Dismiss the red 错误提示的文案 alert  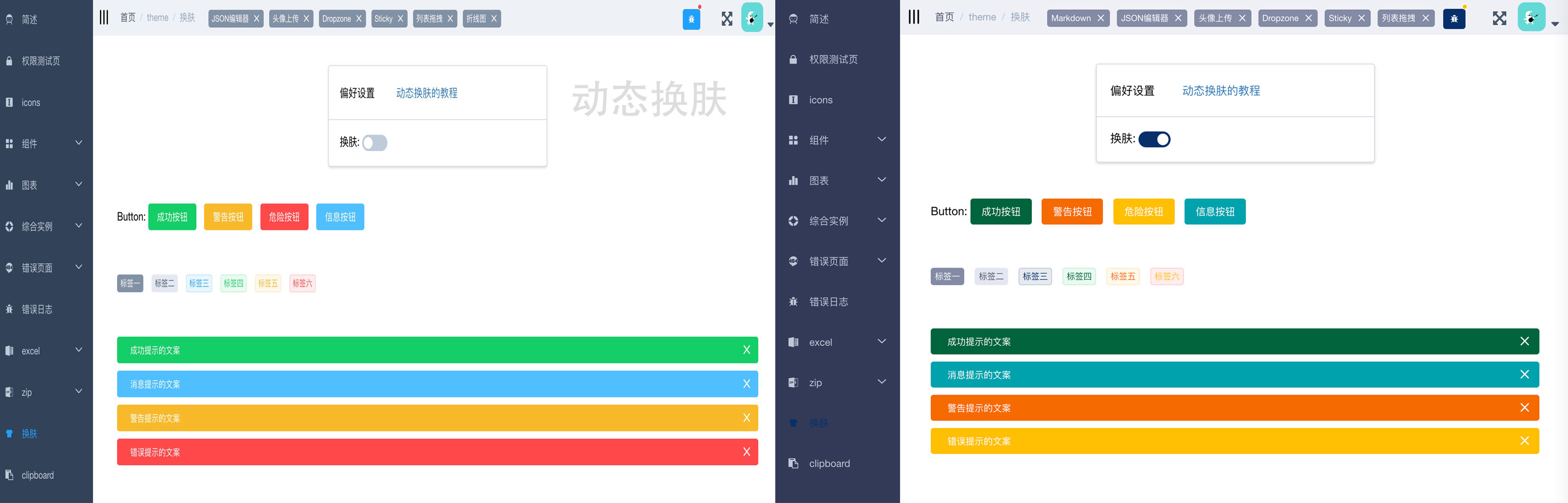pyautogui.click(x=746, y=452)
